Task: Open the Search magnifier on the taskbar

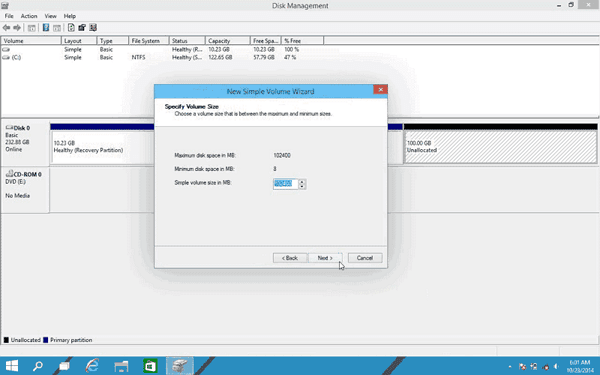Action: click(38, 366)
